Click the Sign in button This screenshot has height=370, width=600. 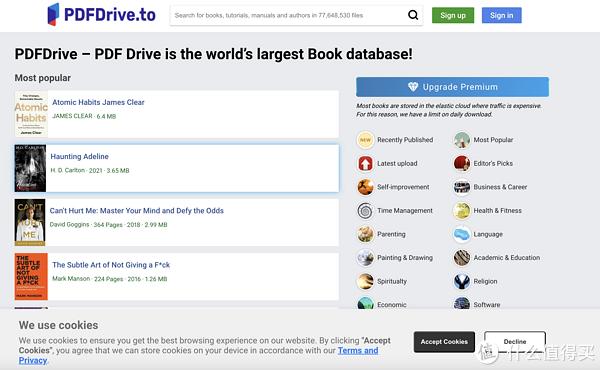pos(502,15)
